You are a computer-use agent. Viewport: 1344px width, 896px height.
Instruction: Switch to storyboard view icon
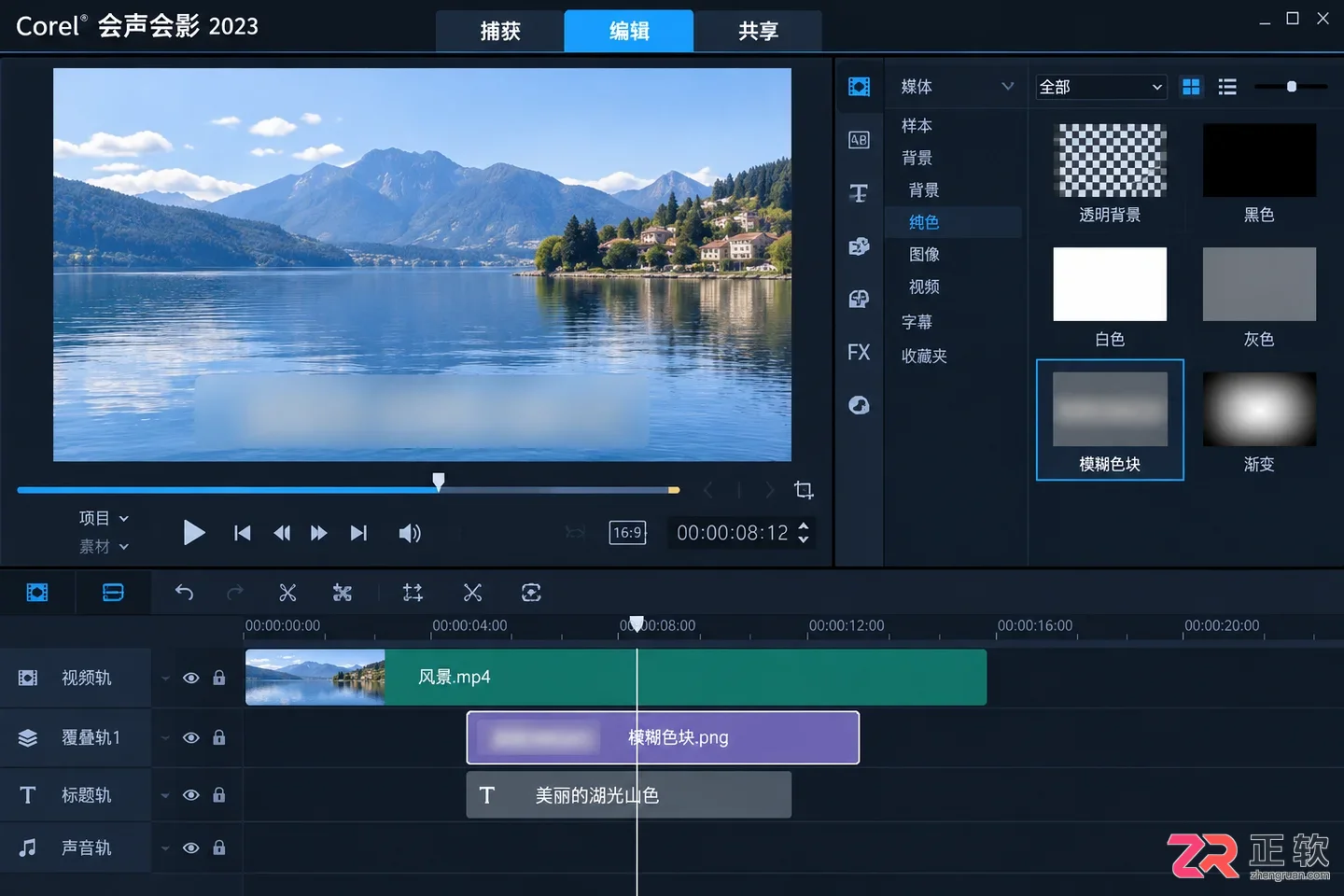(x=37, y=593)
